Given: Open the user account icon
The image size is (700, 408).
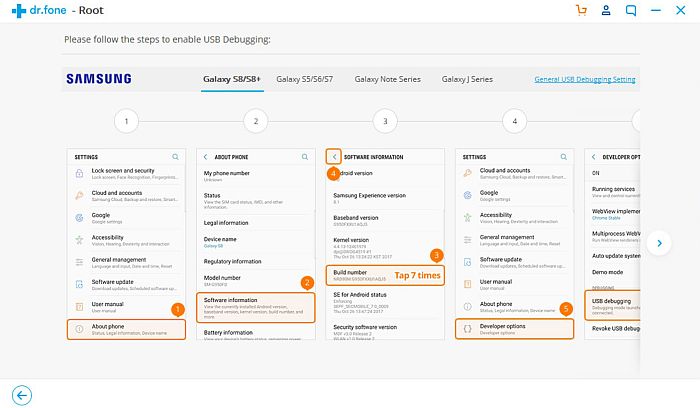Looking at the screenshot, I should tap(606, 10).
